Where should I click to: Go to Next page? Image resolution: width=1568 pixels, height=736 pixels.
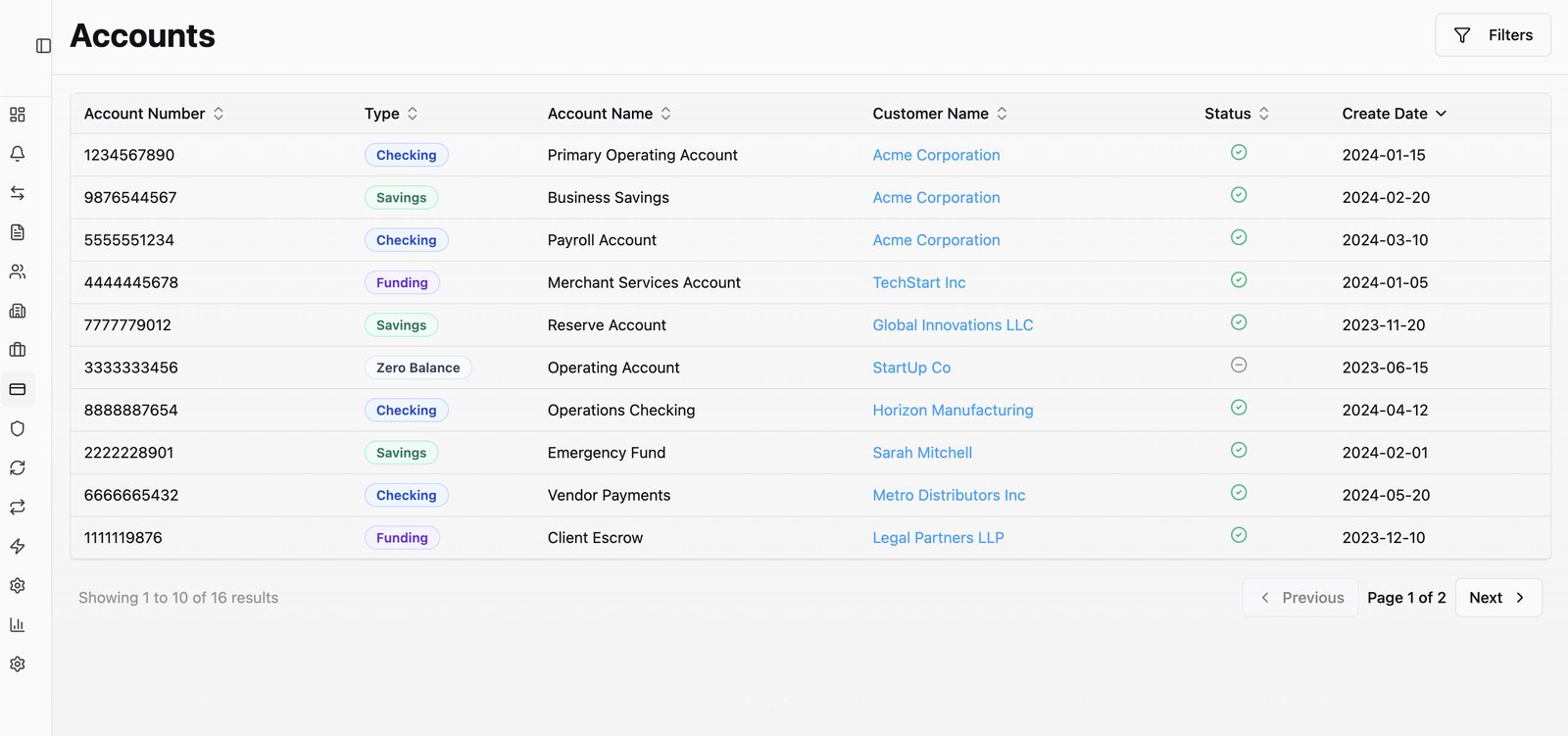pyautogui.click(x=1498, y=598)
